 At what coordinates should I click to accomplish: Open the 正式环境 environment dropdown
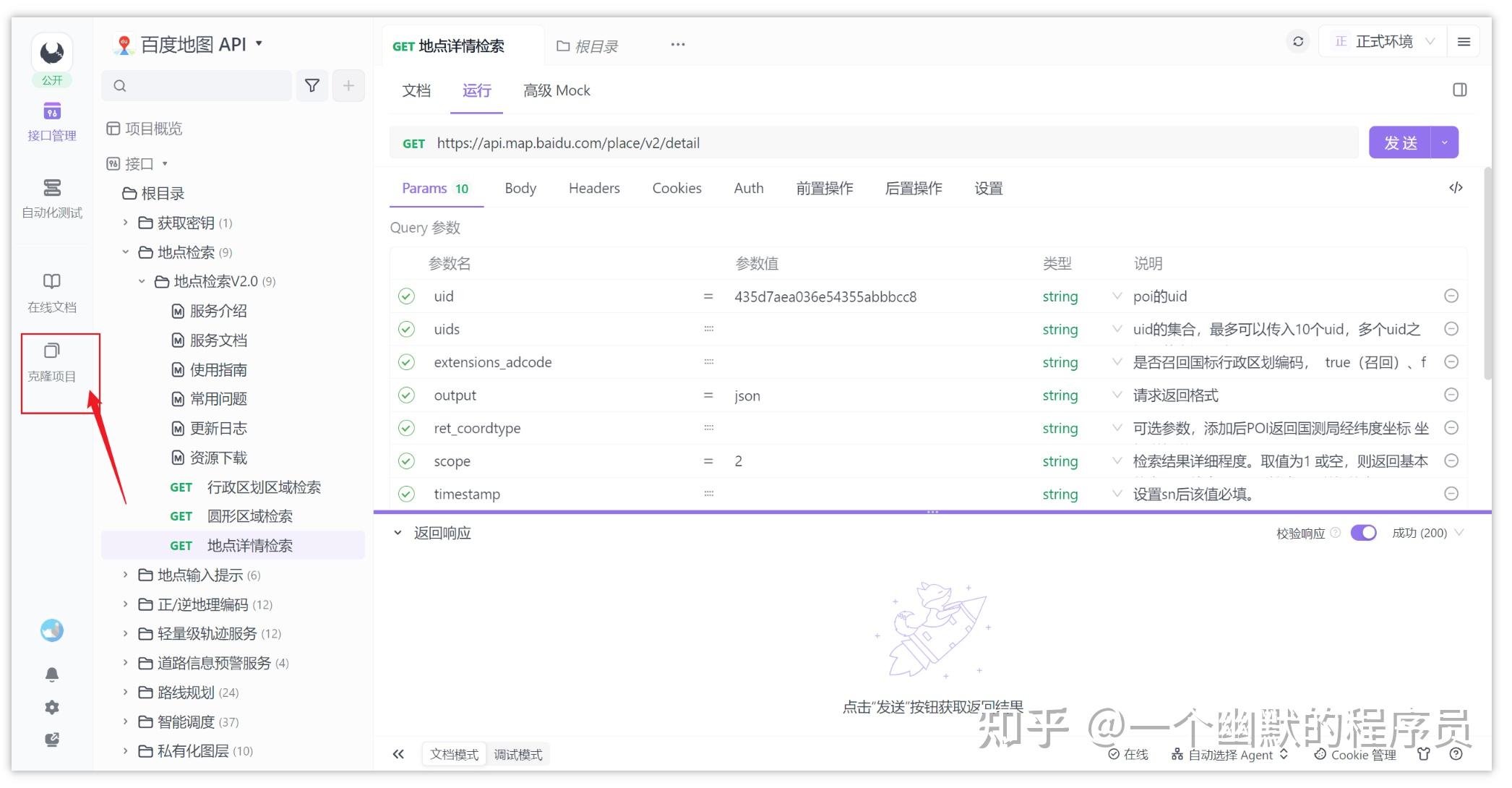(1383, 42)
